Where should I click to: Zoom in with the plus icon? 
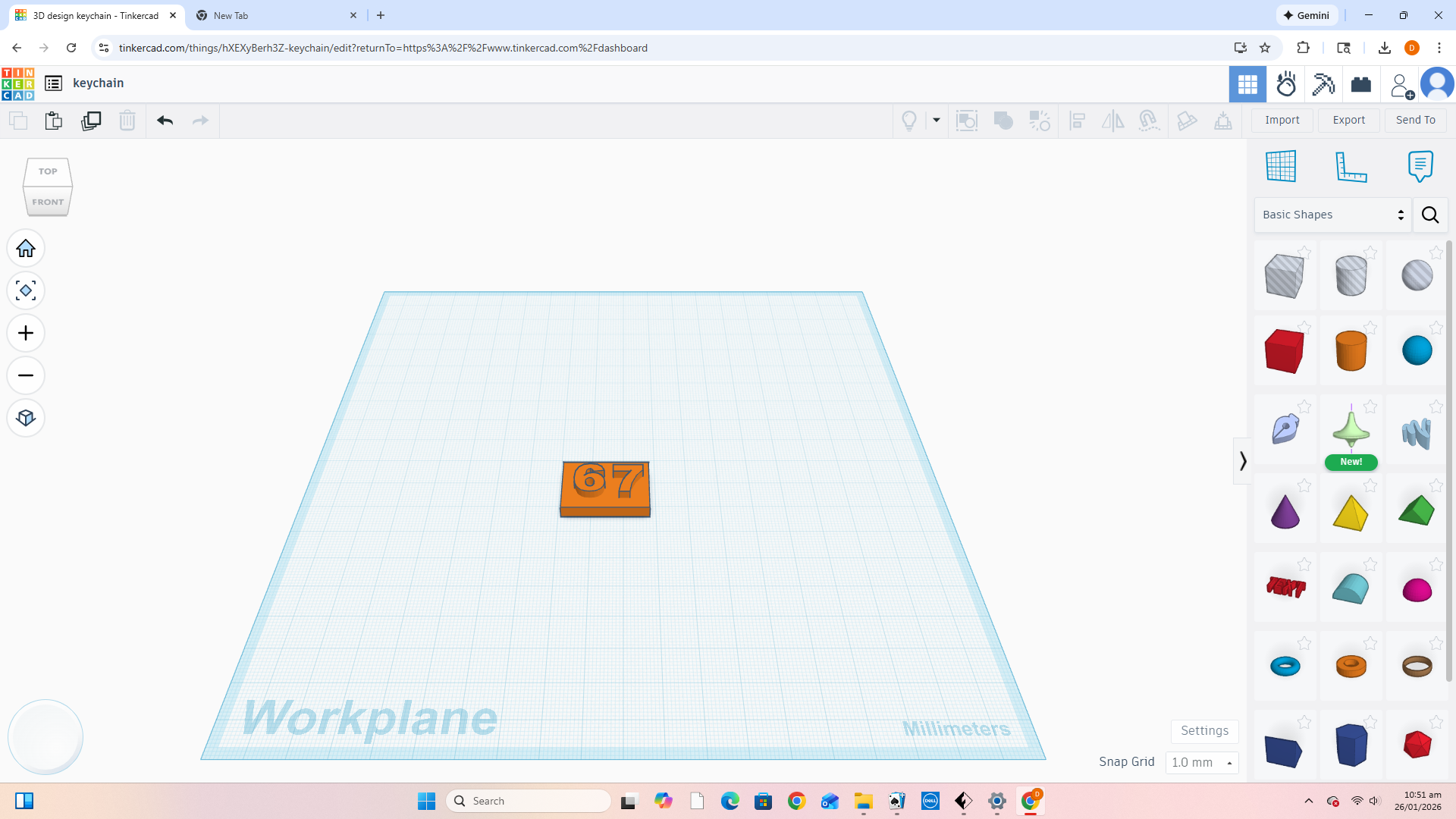pyautogui.click(x=26, y=334)
